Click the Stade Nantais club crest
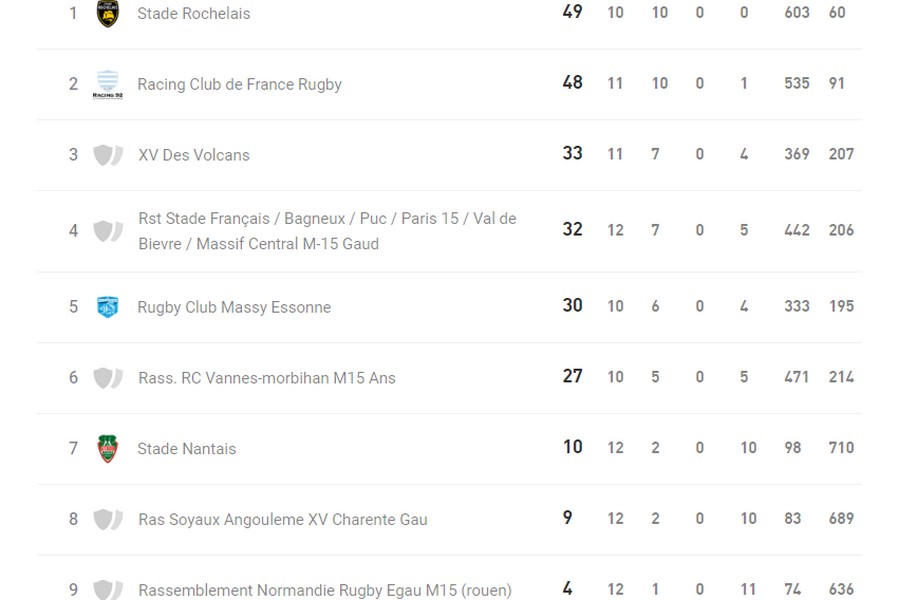 coord(107,449)
